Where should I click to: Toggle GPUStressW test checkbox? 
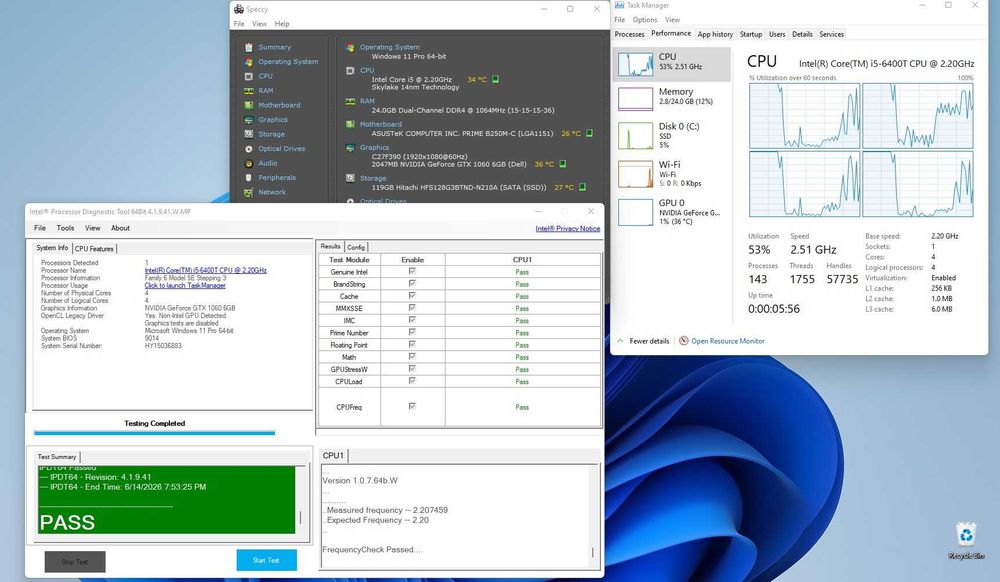[x=412, y=368]
